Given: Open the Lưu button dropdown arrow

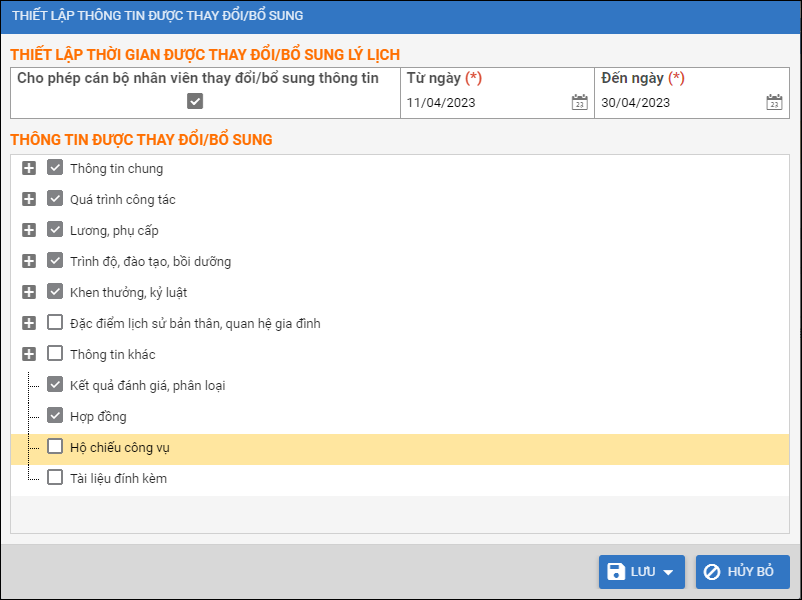Looking at the screenshot, I should (669, 572).
